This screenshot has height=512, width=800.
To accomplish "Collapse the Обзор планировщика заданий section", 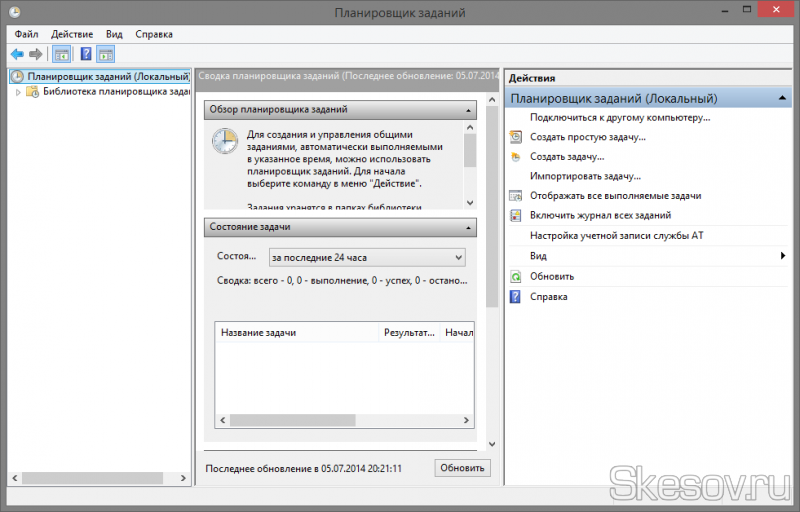I will click(468, 110).
